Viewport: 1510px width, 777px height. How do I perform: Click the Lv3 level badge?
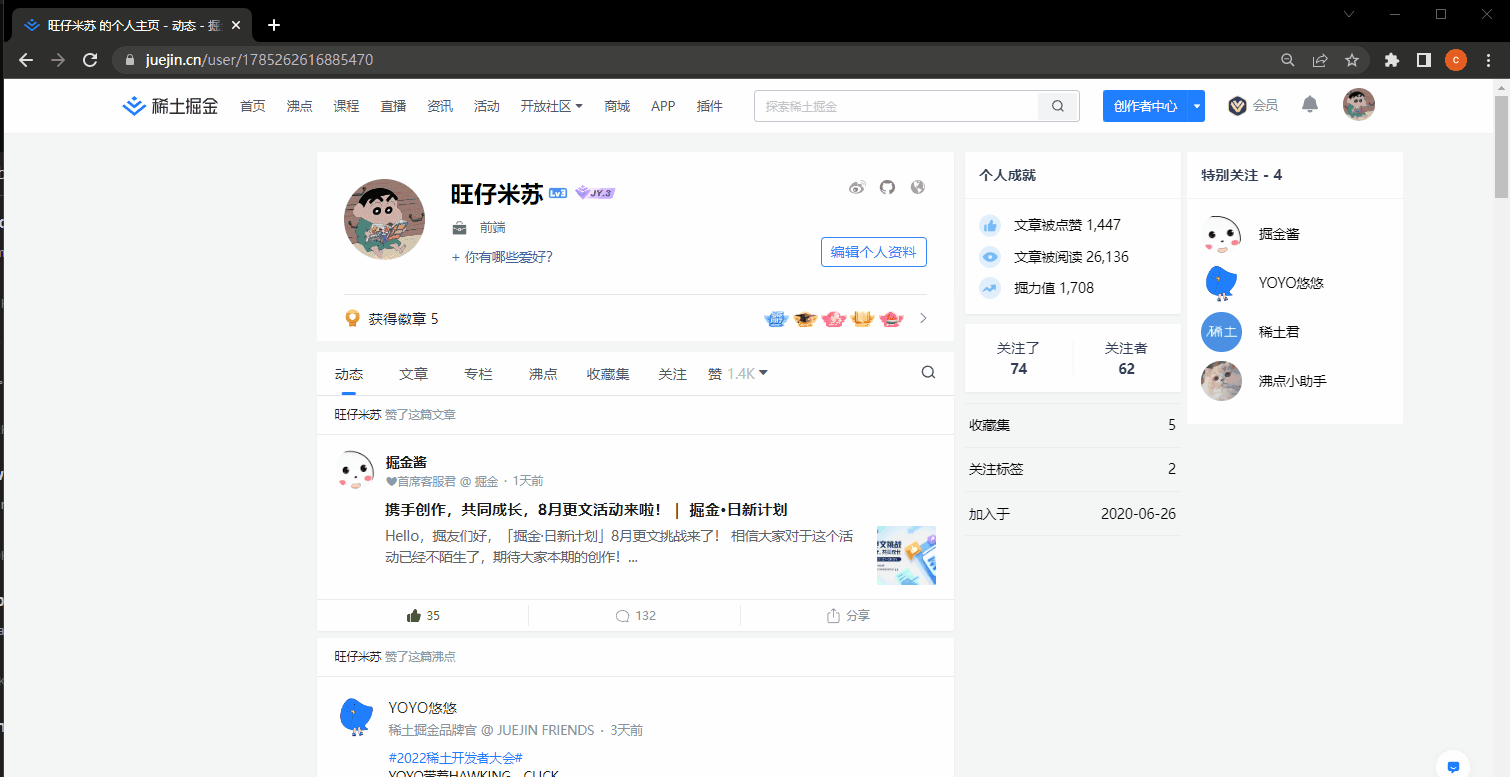558,193
